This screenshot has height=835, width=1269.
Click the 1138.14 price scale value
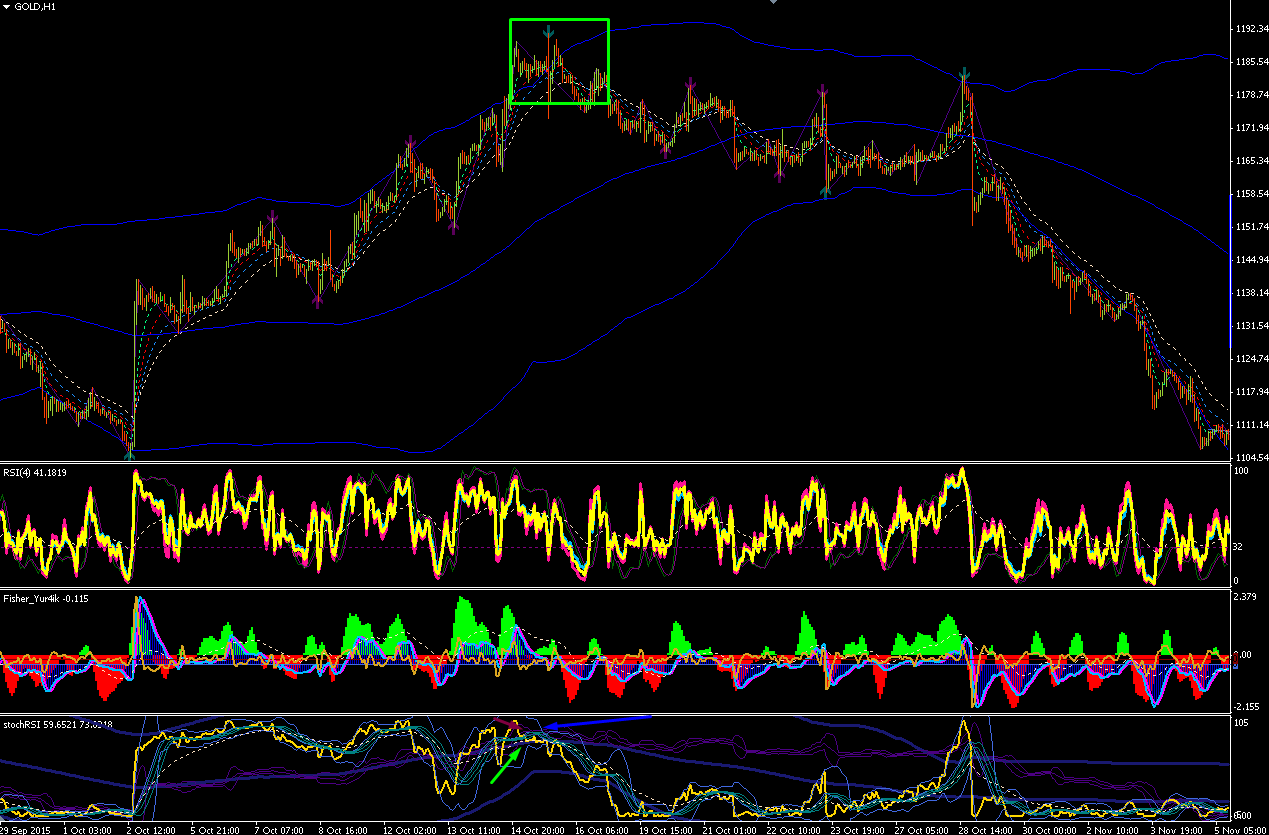1251,293
